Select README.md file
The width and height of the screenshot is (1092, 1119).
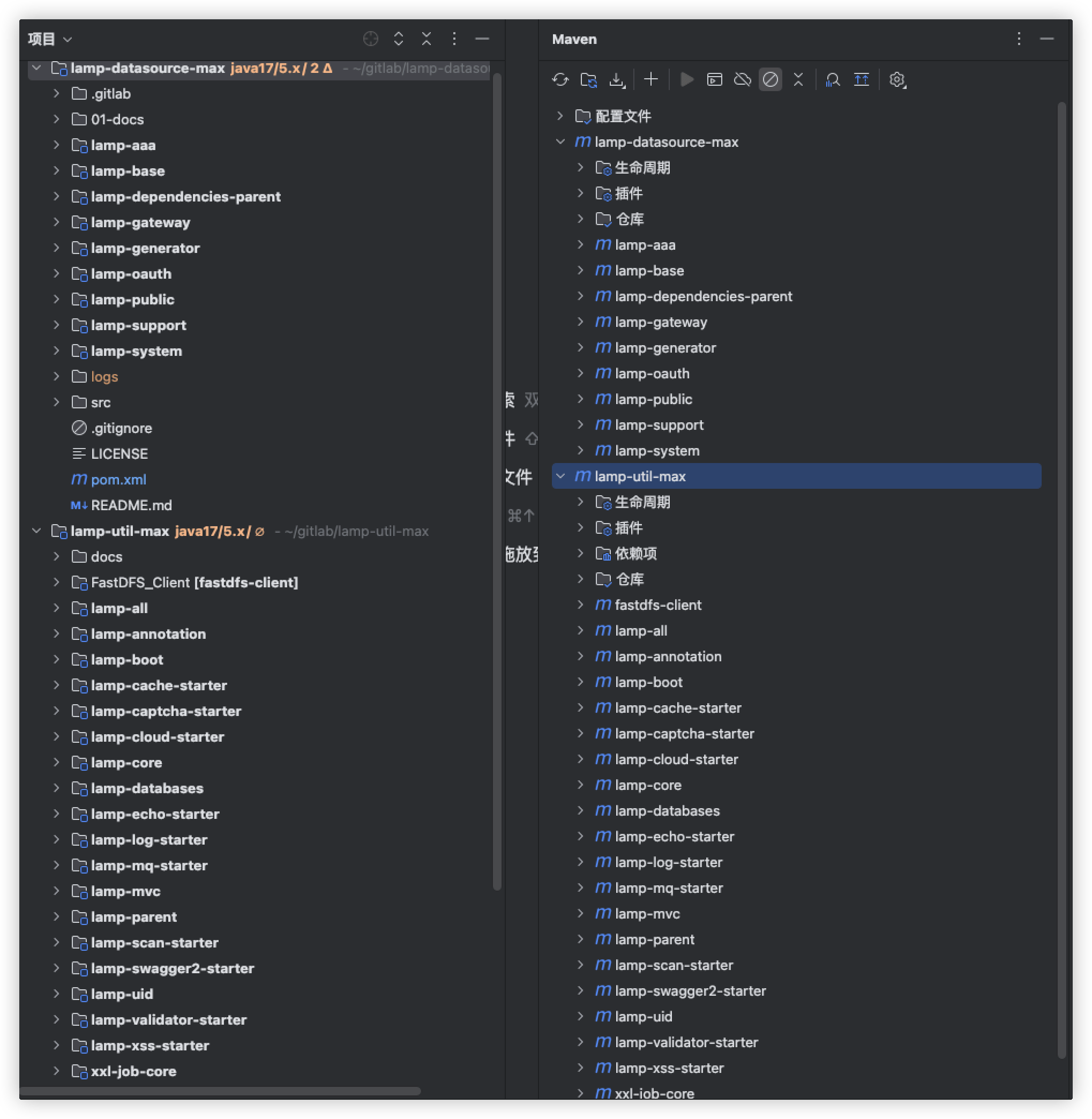click(131, 505)
